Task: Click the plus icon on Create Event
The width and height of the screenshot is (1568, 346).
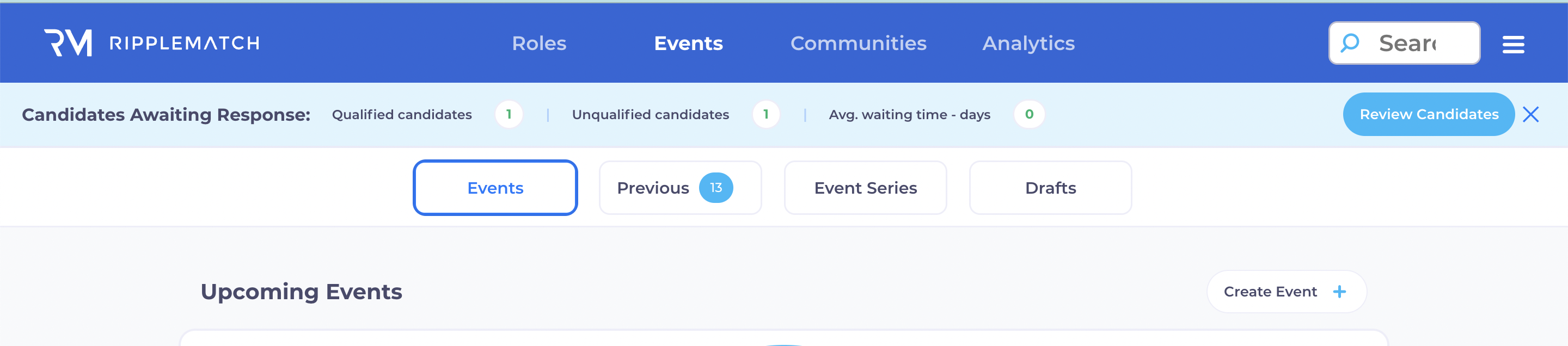Action: (1339, 292)
